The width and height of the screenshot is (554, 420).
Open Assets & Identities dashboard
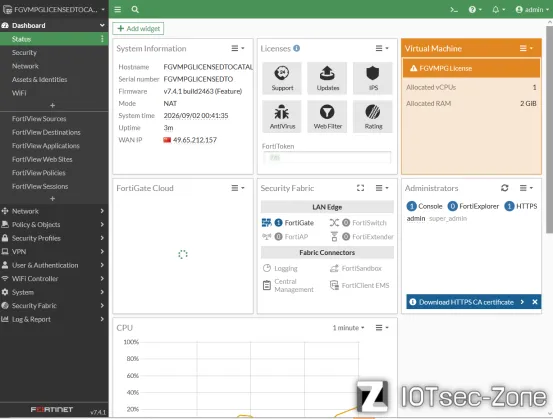[40, 79]
